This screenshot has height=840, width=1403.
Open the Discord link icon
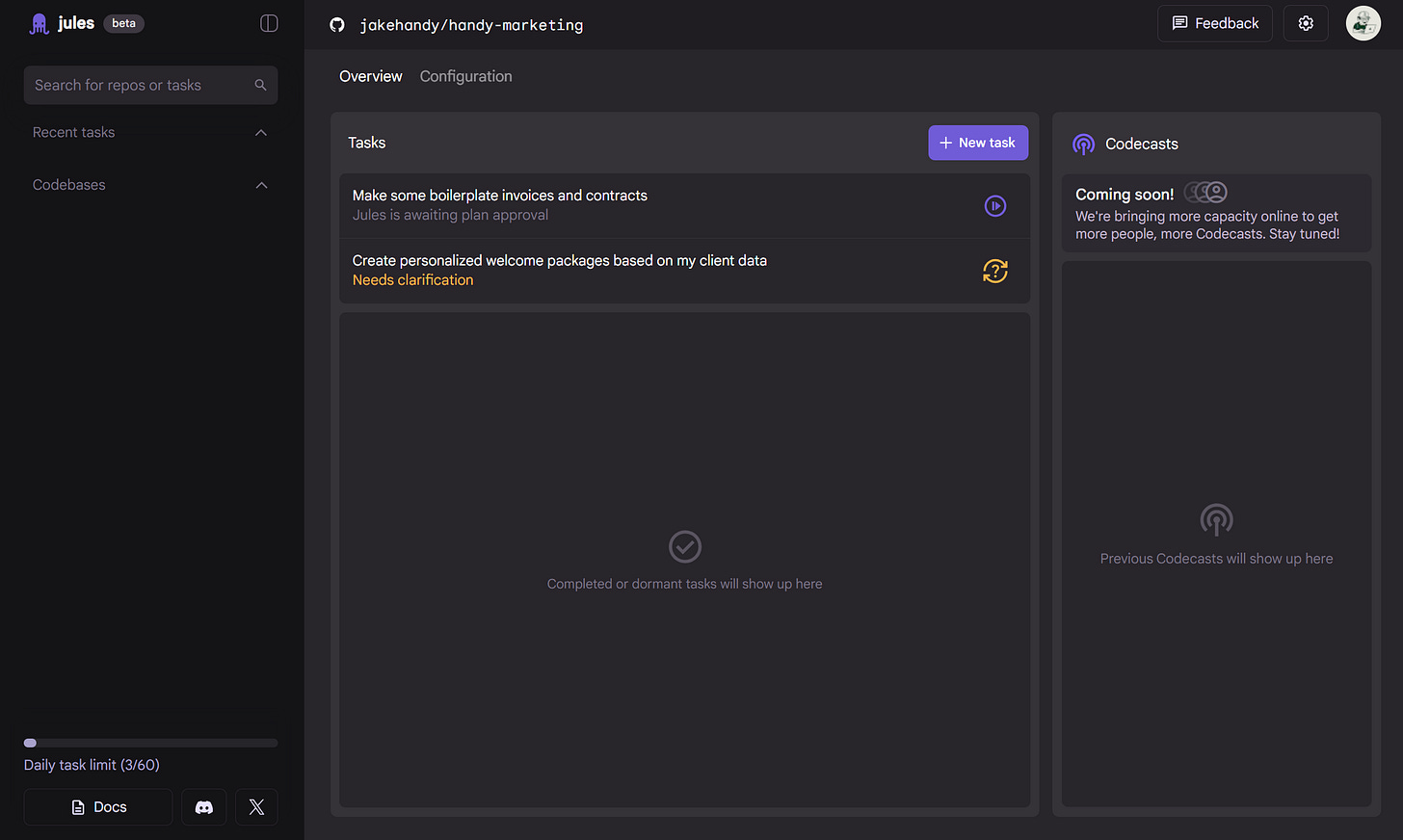click(x=204, y=807)
